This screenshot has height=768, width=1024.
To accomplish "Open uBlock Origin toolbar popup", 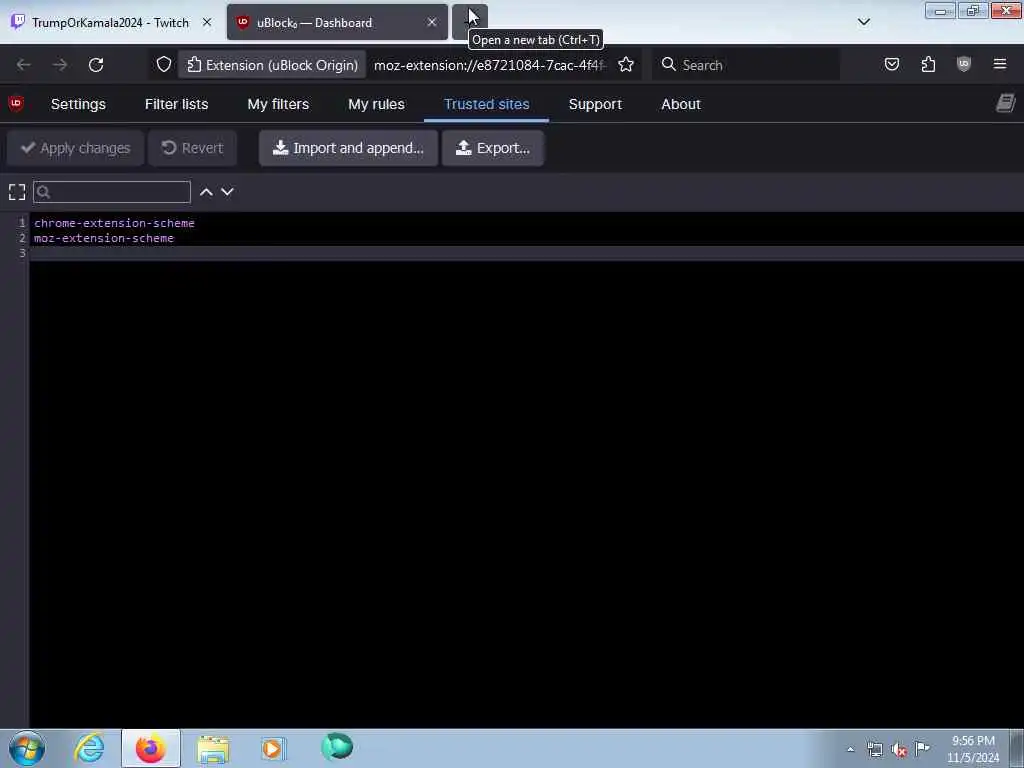I will click(x=964, y=64).
